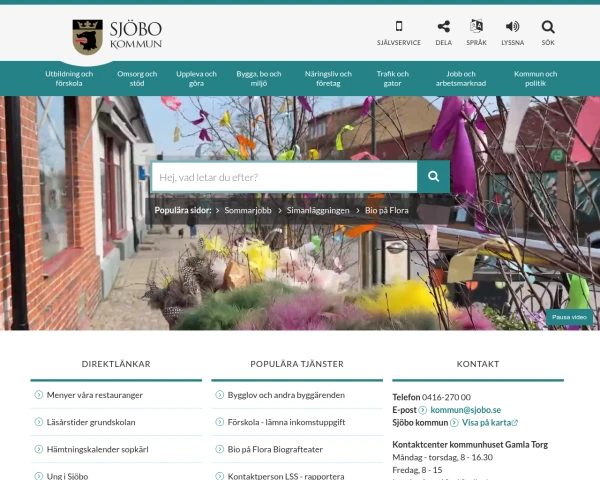
Task: Expand the Trafik och gator menu
Action: coord(392,78)
